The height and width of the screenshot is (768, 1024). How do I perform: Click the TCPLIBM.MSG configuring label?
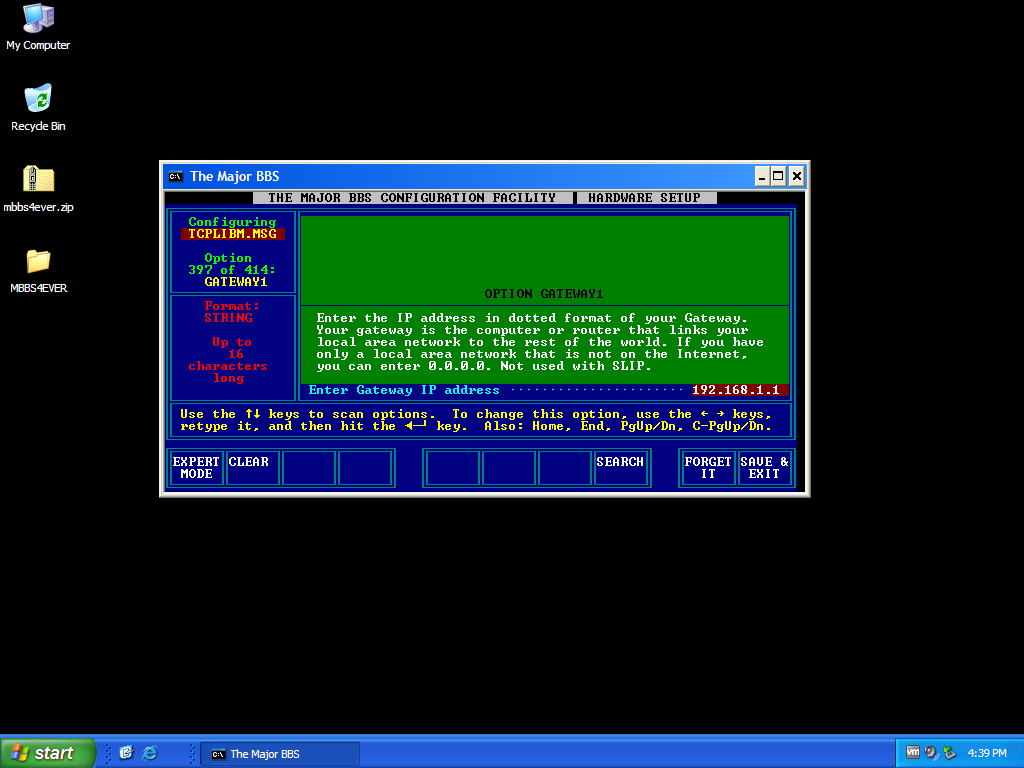point(232,234)
